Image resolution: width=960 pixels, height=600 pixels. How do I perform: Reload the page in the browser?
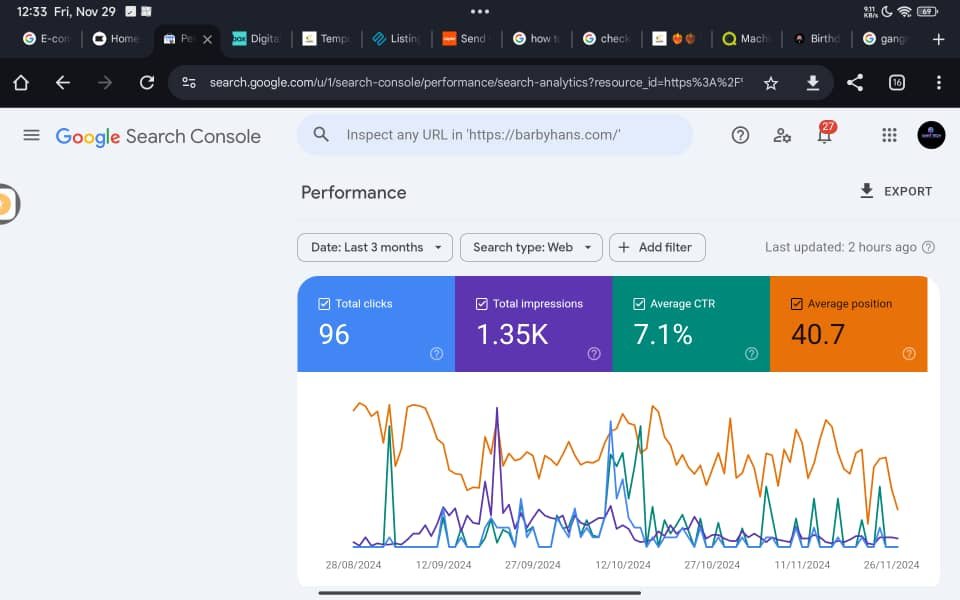click(x=147, y=83)
